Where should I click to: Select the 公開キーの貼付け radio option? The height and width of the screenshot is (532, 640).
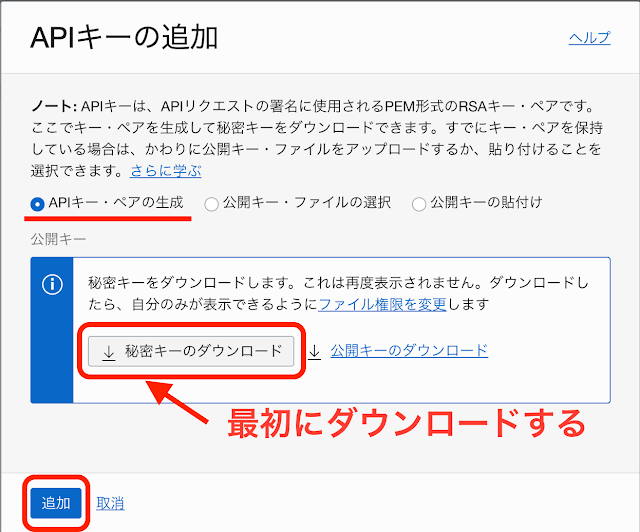coord(419,203)
